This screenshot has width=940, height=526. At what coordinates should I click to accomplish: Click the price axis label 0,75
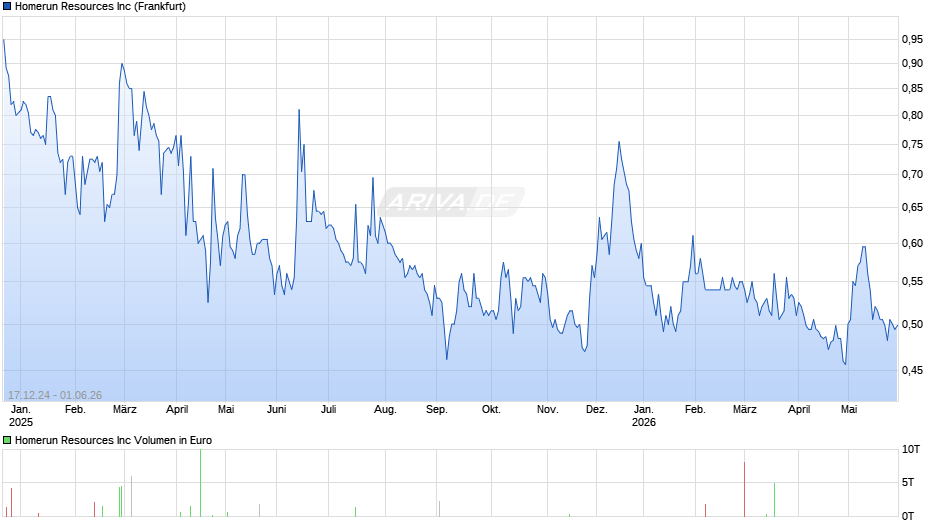[x=912, y=145]
